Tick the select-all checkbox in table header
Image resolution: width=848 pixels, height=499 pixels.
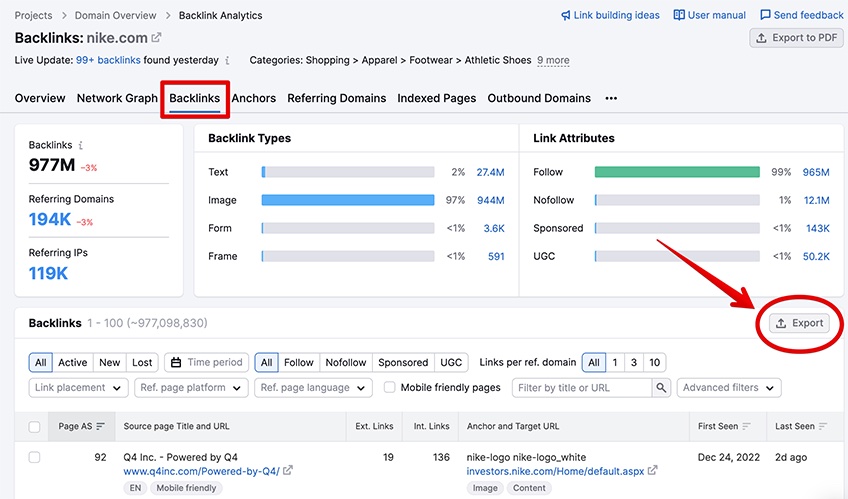tap(34, 427)
